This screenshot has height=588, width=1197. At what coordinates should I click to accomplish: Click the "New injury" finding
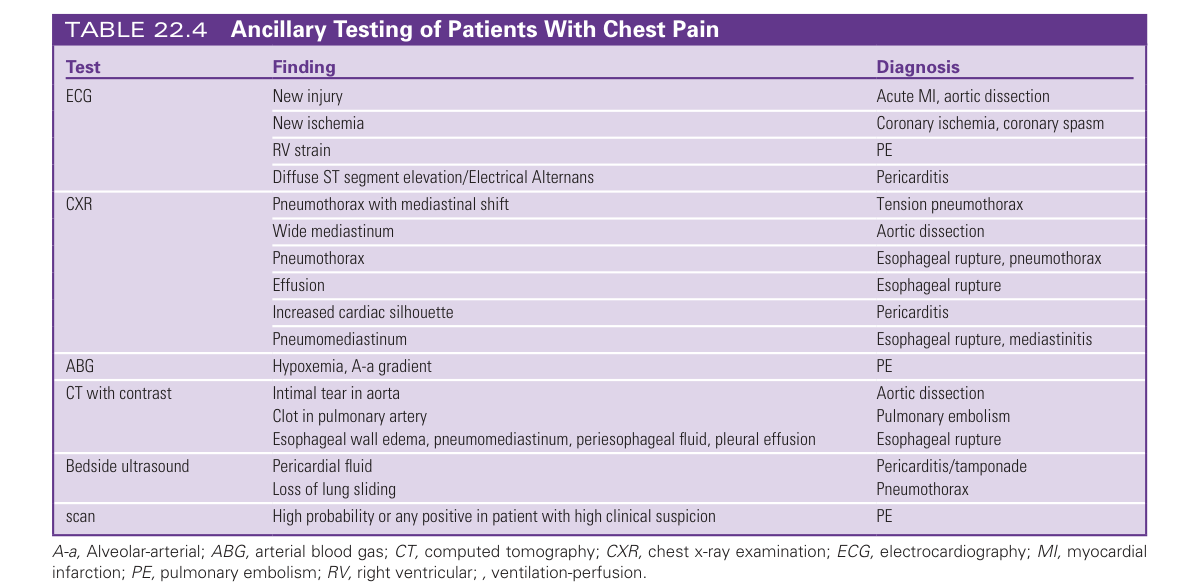coord(307,97)
